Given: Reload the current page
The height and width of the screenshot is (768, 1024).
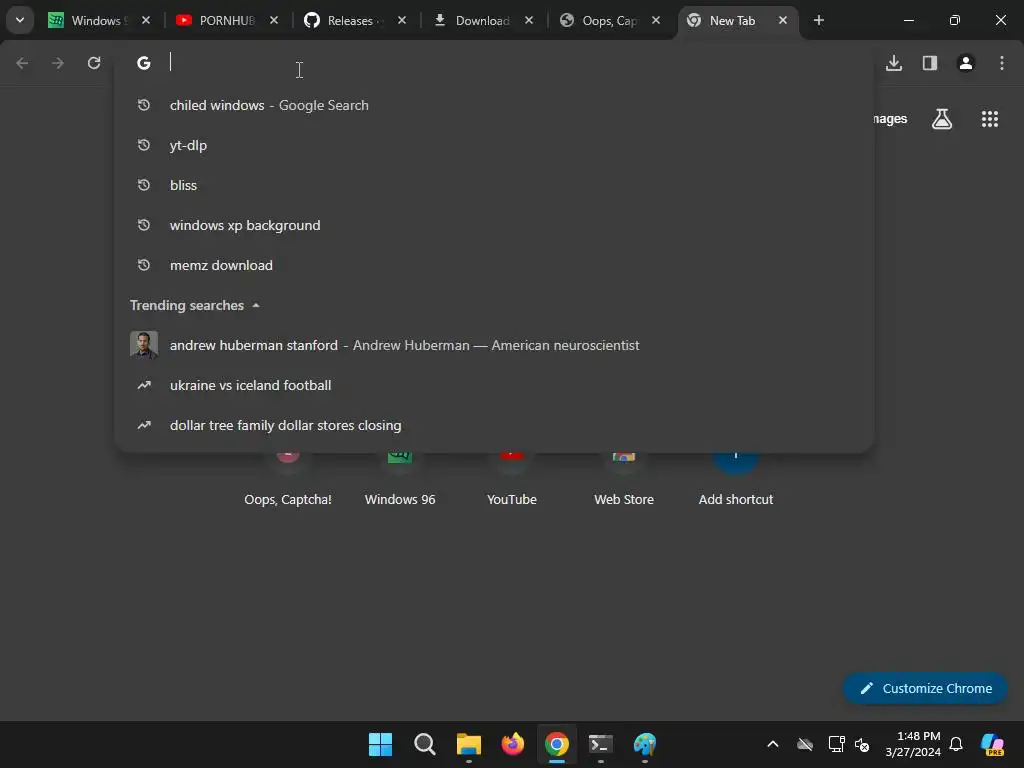Looking at the screenshot, I should 94,63.
